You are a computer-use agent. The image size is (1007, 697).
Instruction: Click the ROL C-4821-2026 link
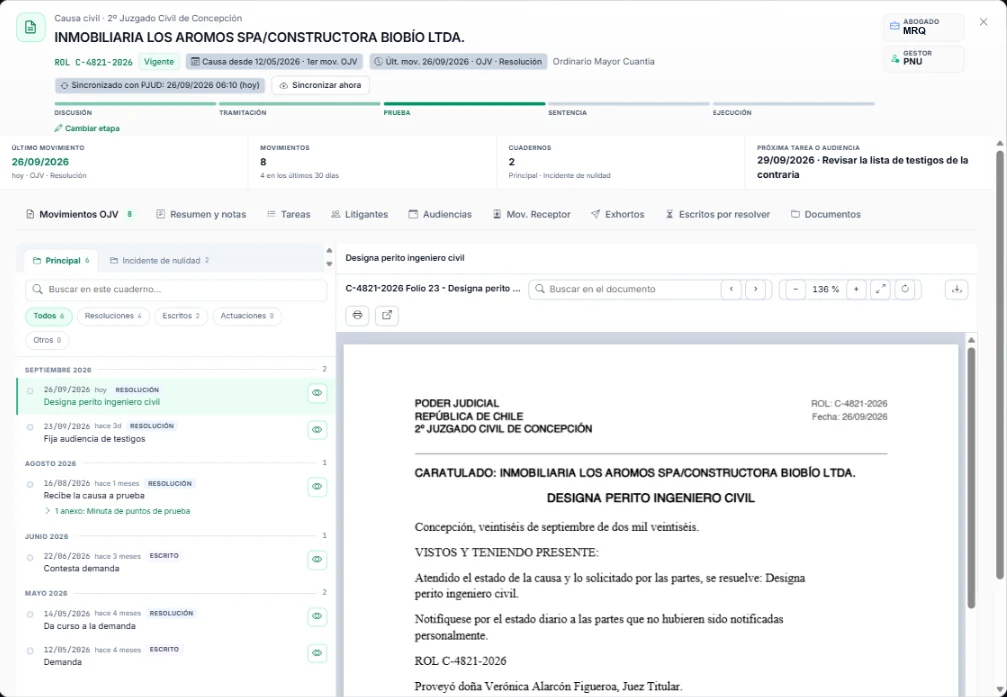point(93,62)
